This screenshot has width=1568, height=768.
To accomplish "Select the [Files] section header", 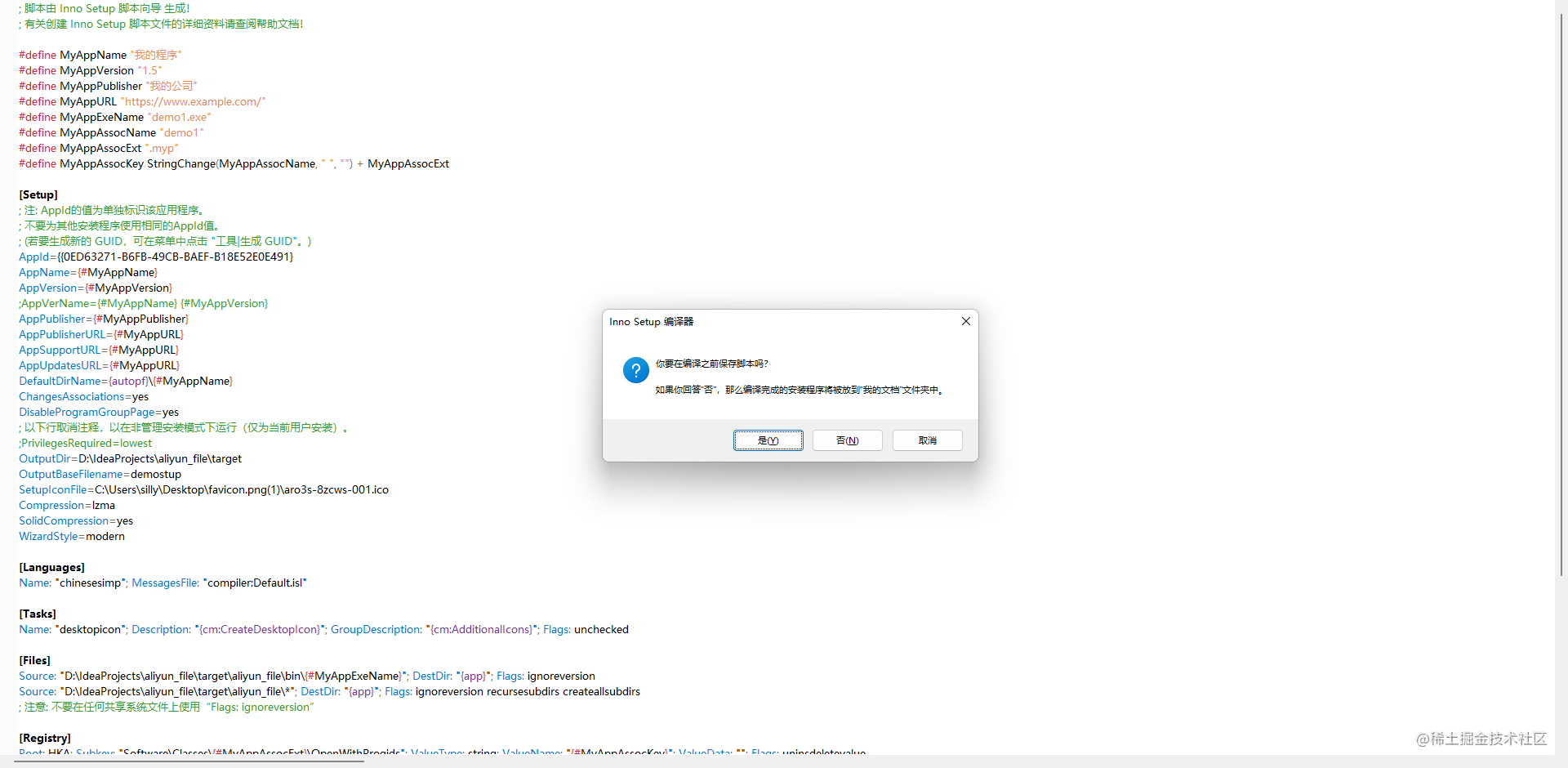I will point(34,660).
